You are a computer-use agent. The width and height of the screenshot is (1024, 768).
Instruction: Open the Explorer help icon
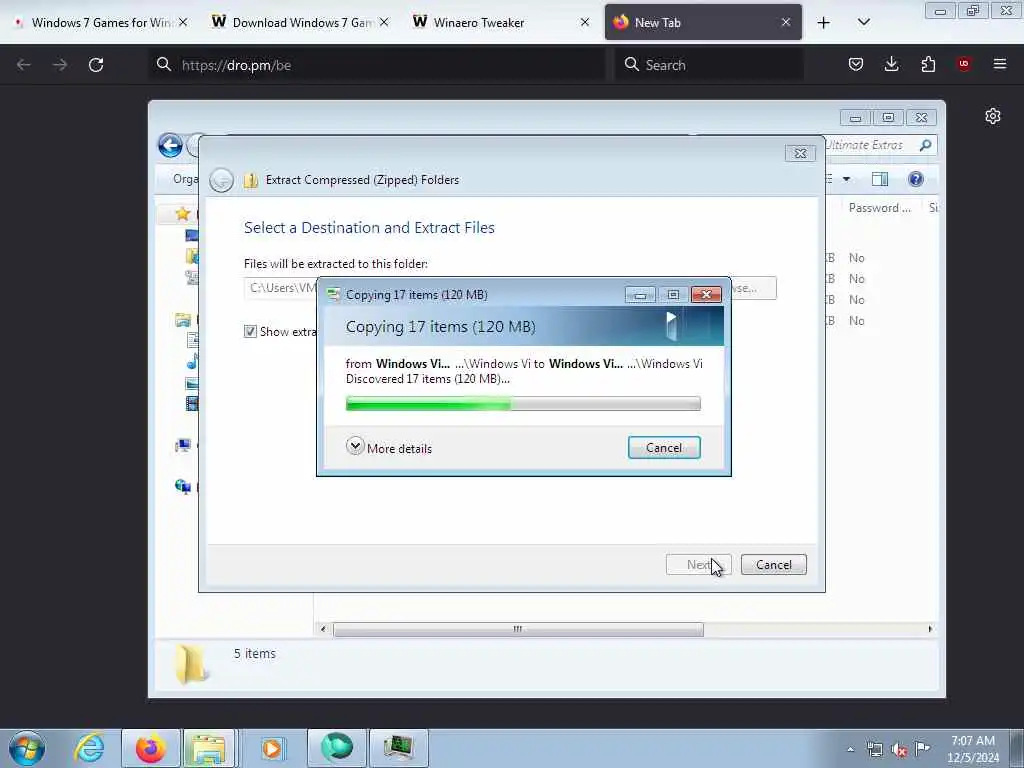tap(916, 179)
